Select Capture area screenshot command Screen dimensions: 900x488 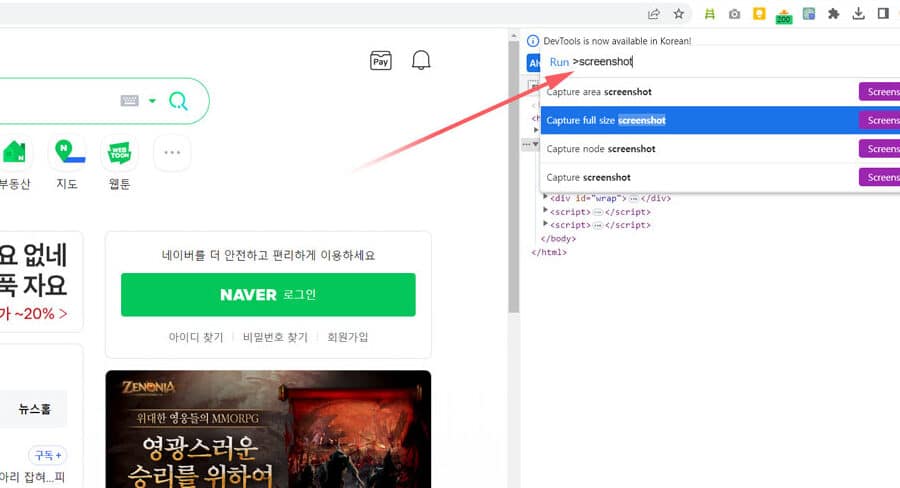tap(720, 92)
